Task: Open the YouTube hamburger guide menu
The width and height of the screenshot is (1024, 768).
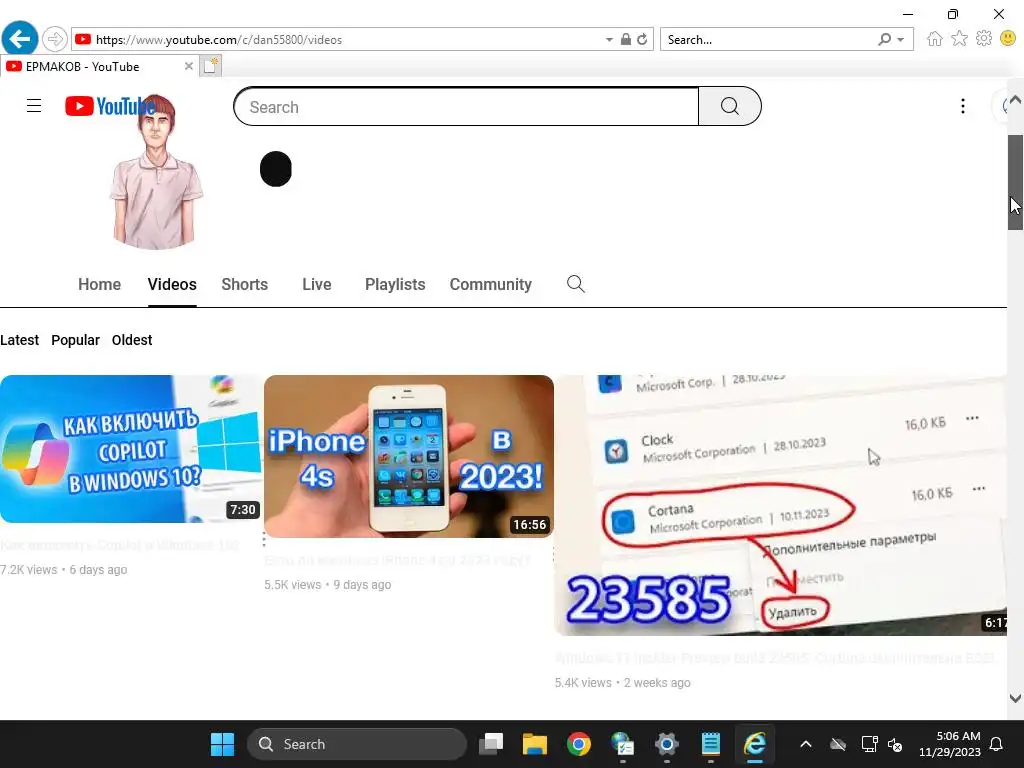Action: pyautogui.click(x=34, y=106)
